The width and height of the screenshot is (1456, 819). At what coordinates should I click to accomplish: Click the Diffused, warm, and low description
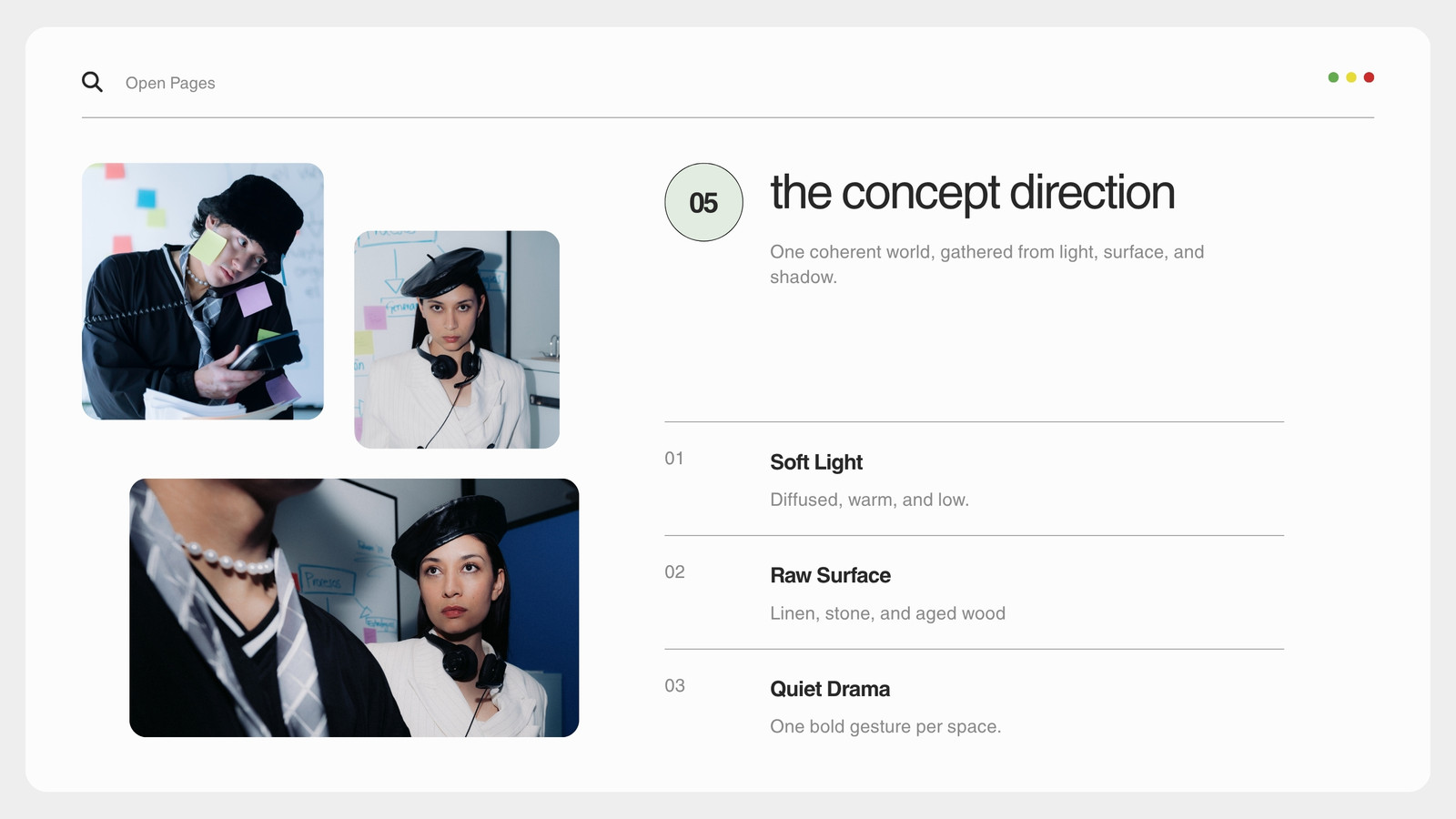point(869,500)
